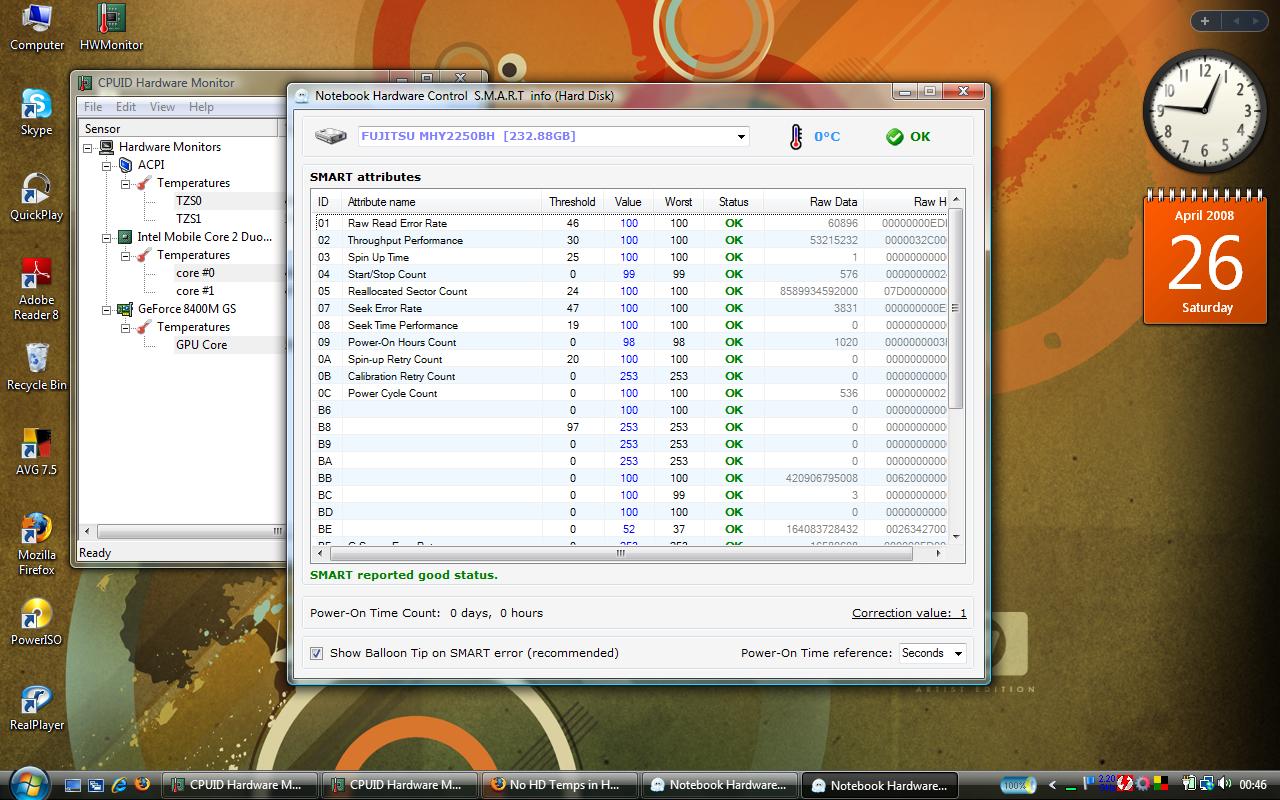Image resolution: width=1280 pixels, height=800 pixels.
Task: Open the File menu in HWMonitor
Action: tap(93, 107)
